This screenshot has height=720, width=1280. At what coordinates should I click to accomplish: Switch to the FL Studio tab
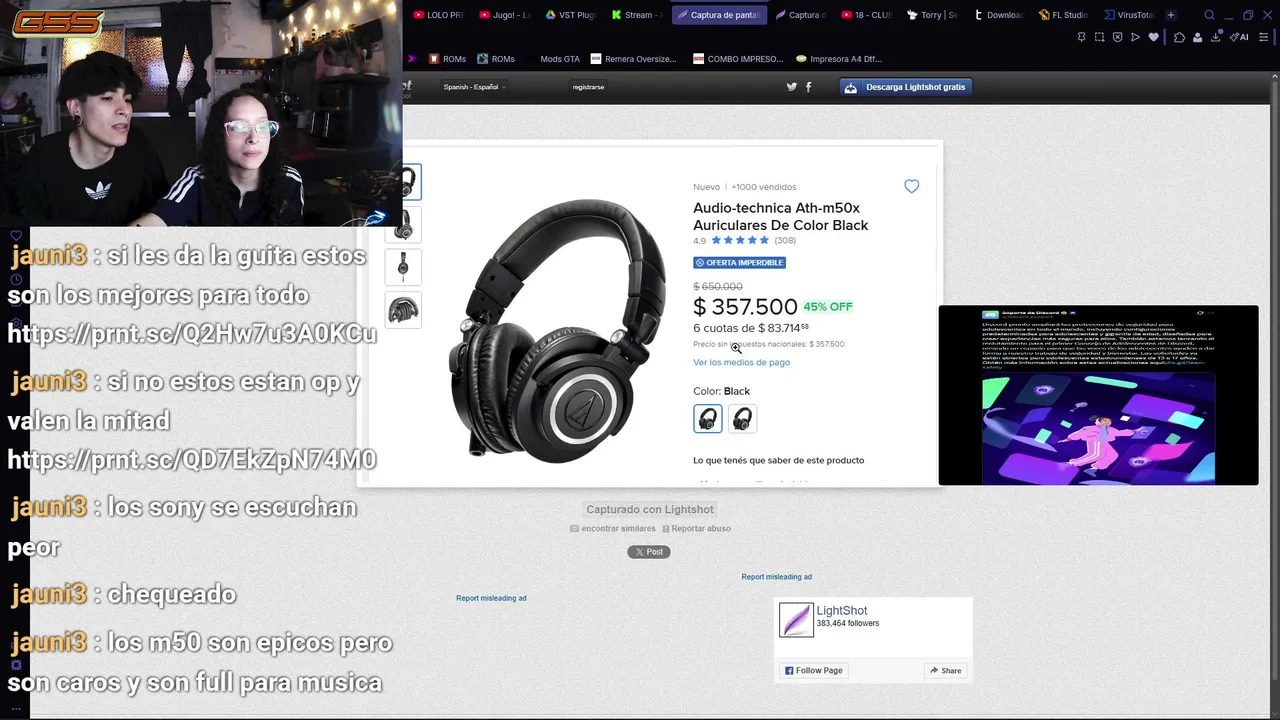pyautogui.click(x=1063, y=15)
